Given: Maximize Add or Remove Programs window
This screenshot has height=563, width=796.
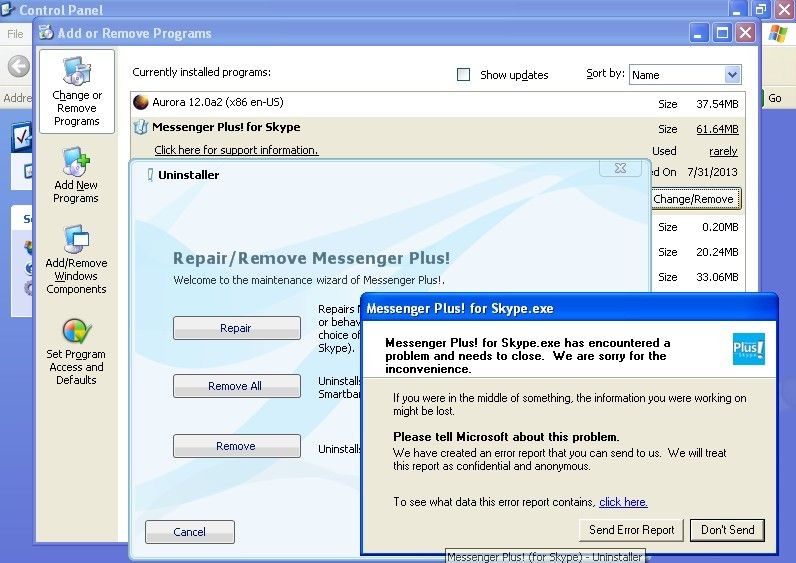Looking at the screenshot, I should pos(722,34).
